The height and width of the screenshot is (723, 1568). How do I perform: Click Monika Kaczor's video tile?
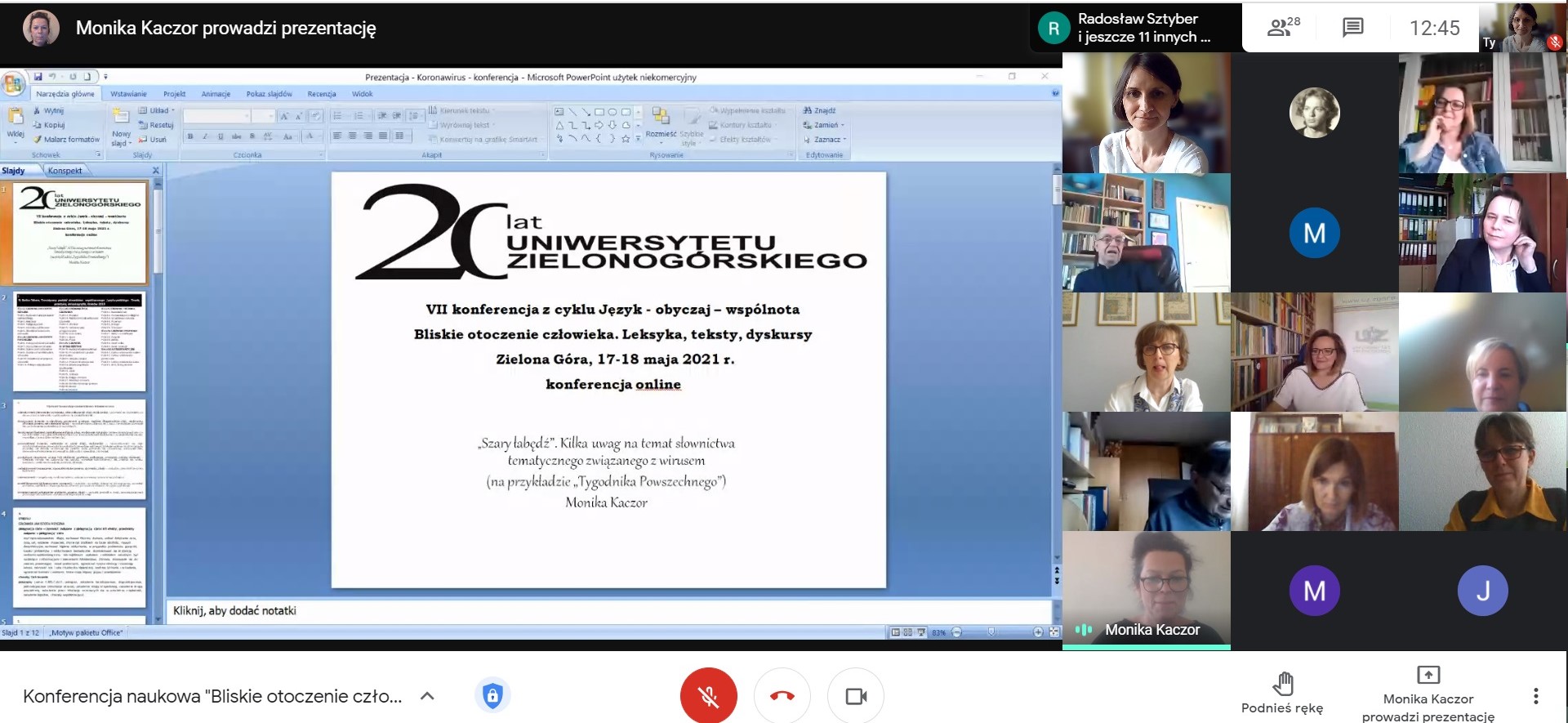(1147, 590)
